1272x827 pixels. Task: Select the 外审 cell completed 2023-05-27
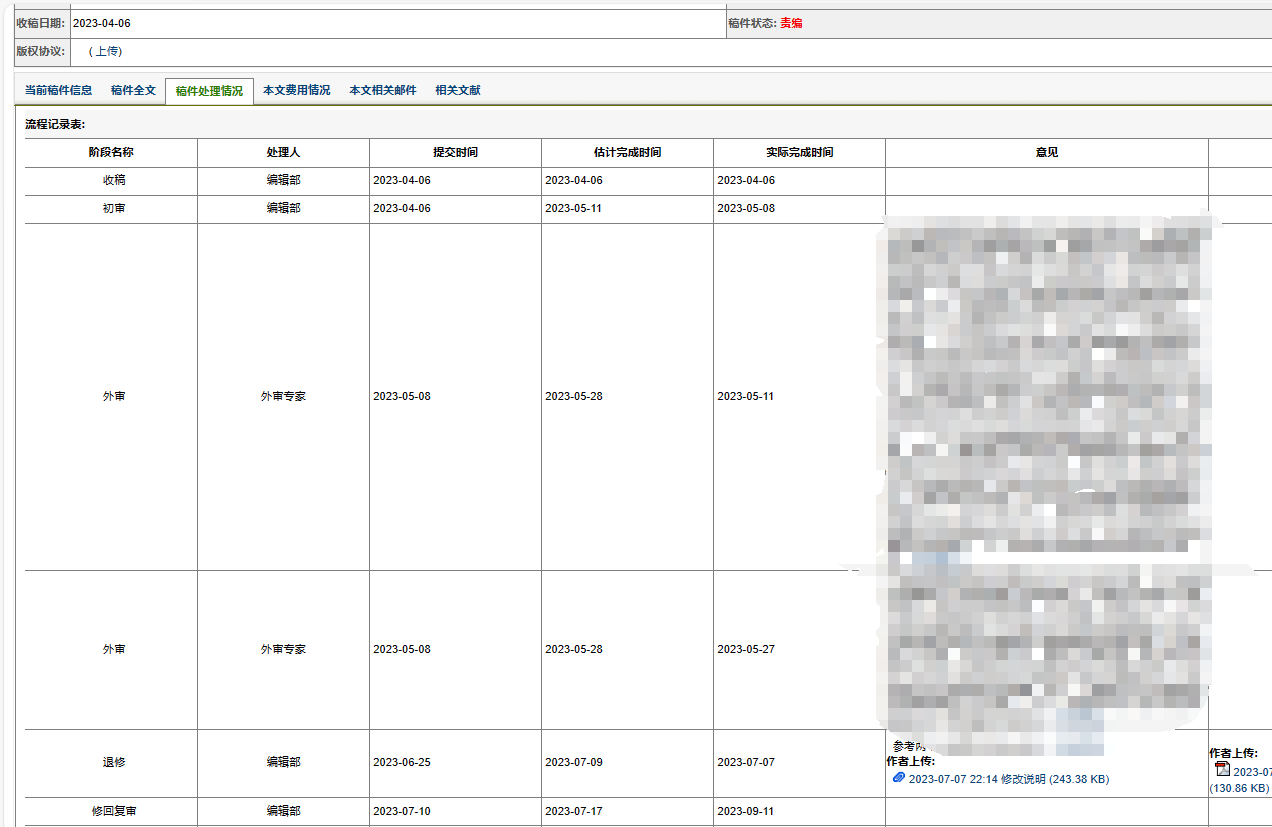[113, 650]
